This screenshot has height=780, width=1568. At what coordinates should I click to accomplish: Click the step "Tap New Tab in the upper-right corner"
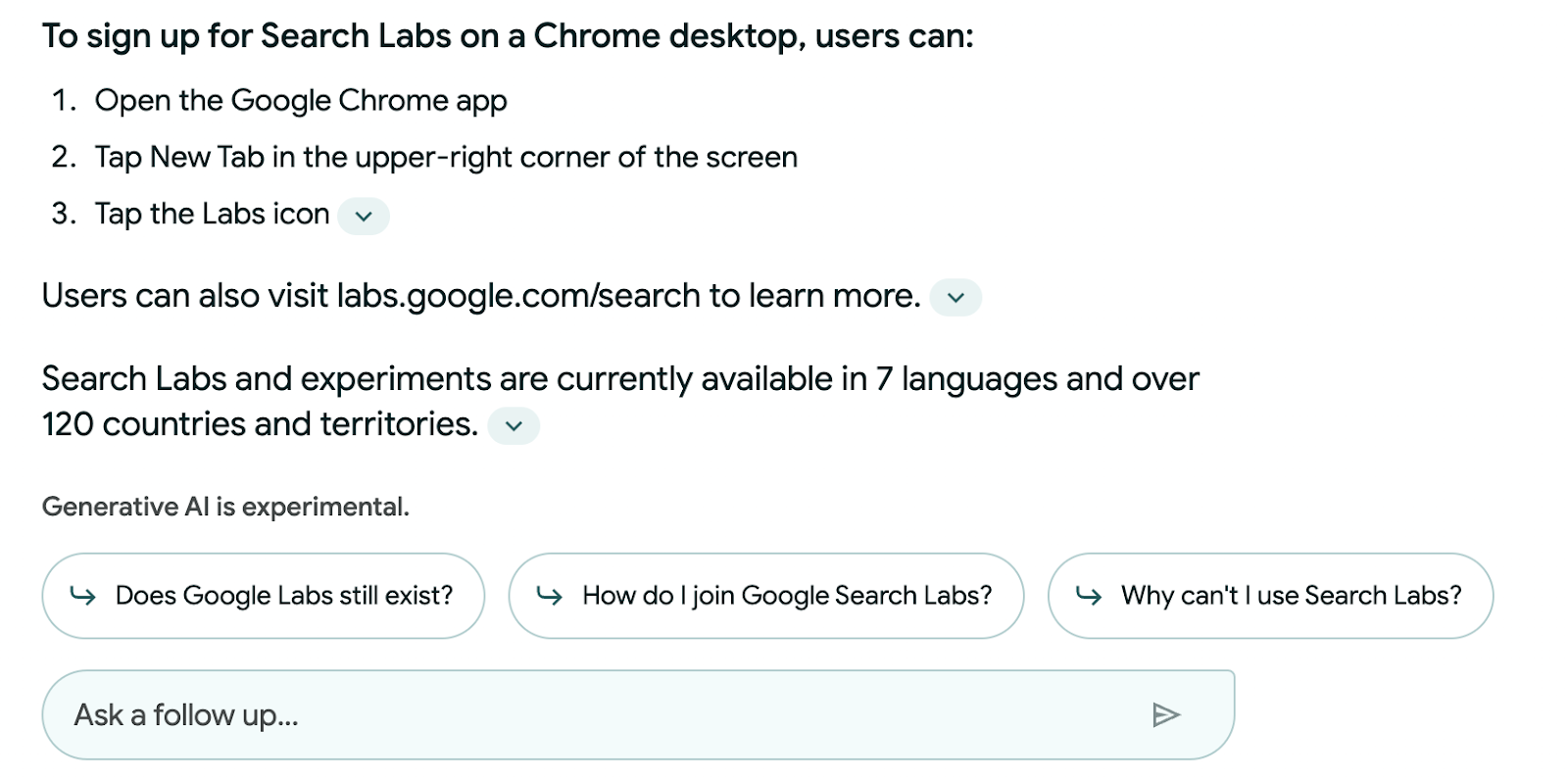pos(446,158)
